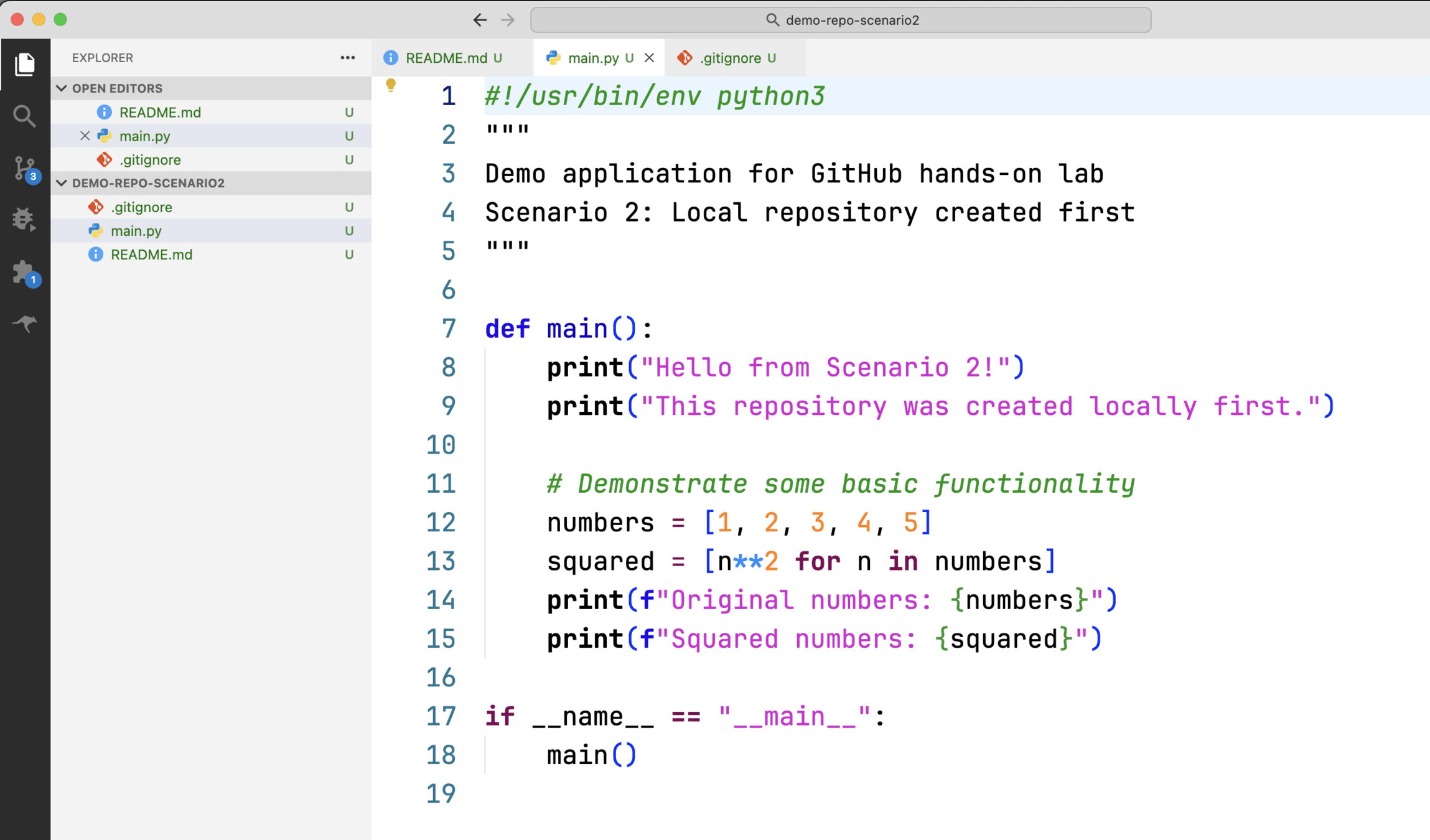The height and width of the screenshot is (840, 1430).
Task: Open the Explorer view icon
Action: [25, 64]
